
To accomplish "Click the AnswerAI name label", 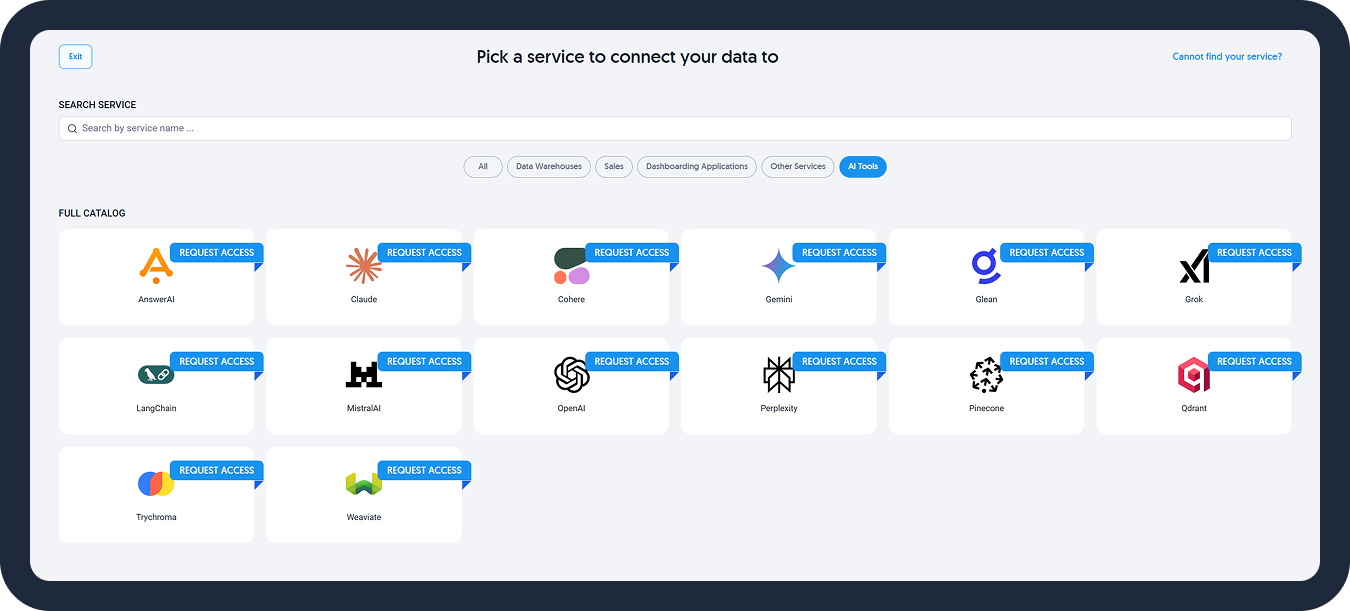I will pos(156,300).
